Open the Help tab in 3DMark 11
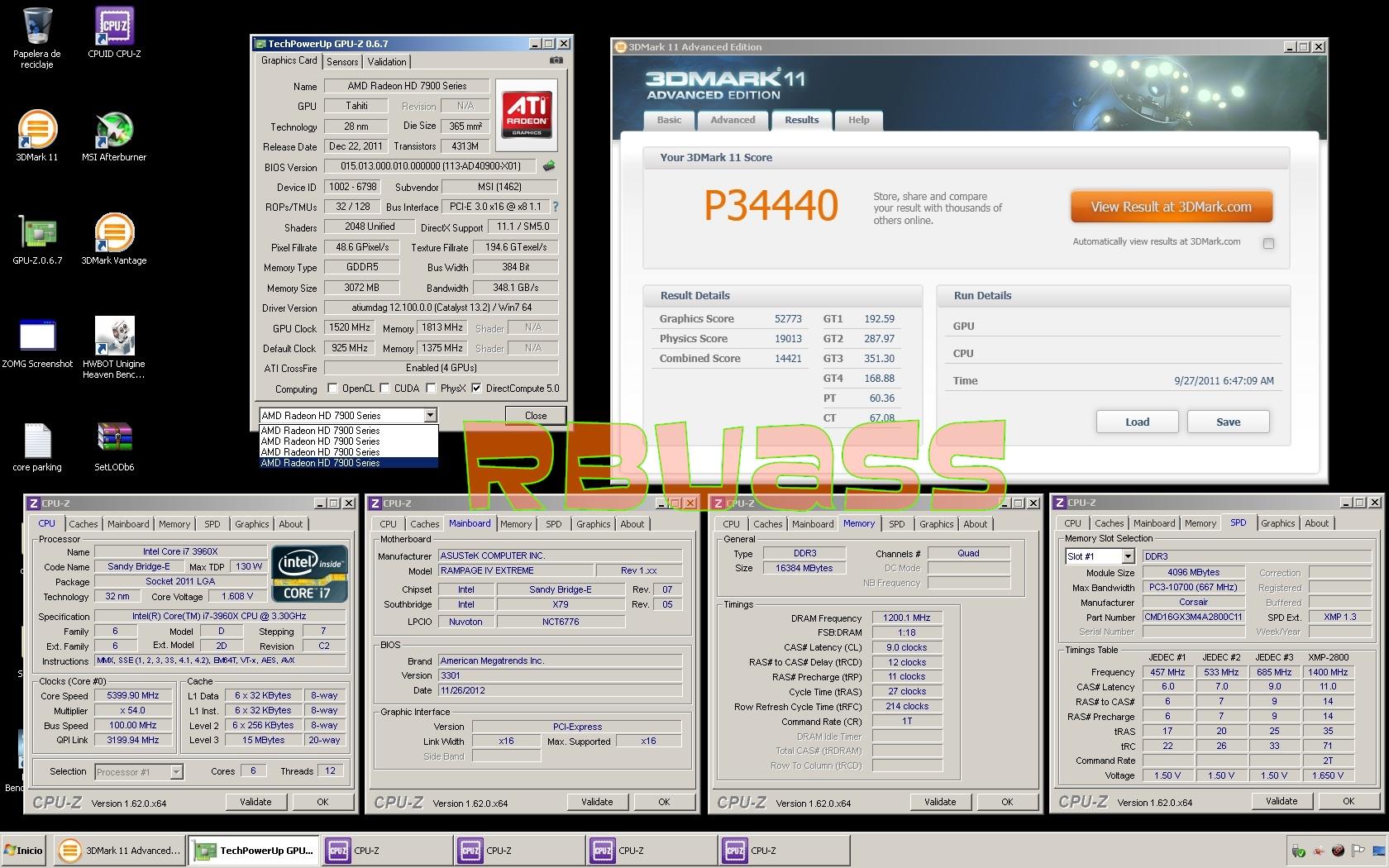The image size is (1389, 868). pyautogui.click(x=858, y=120)
